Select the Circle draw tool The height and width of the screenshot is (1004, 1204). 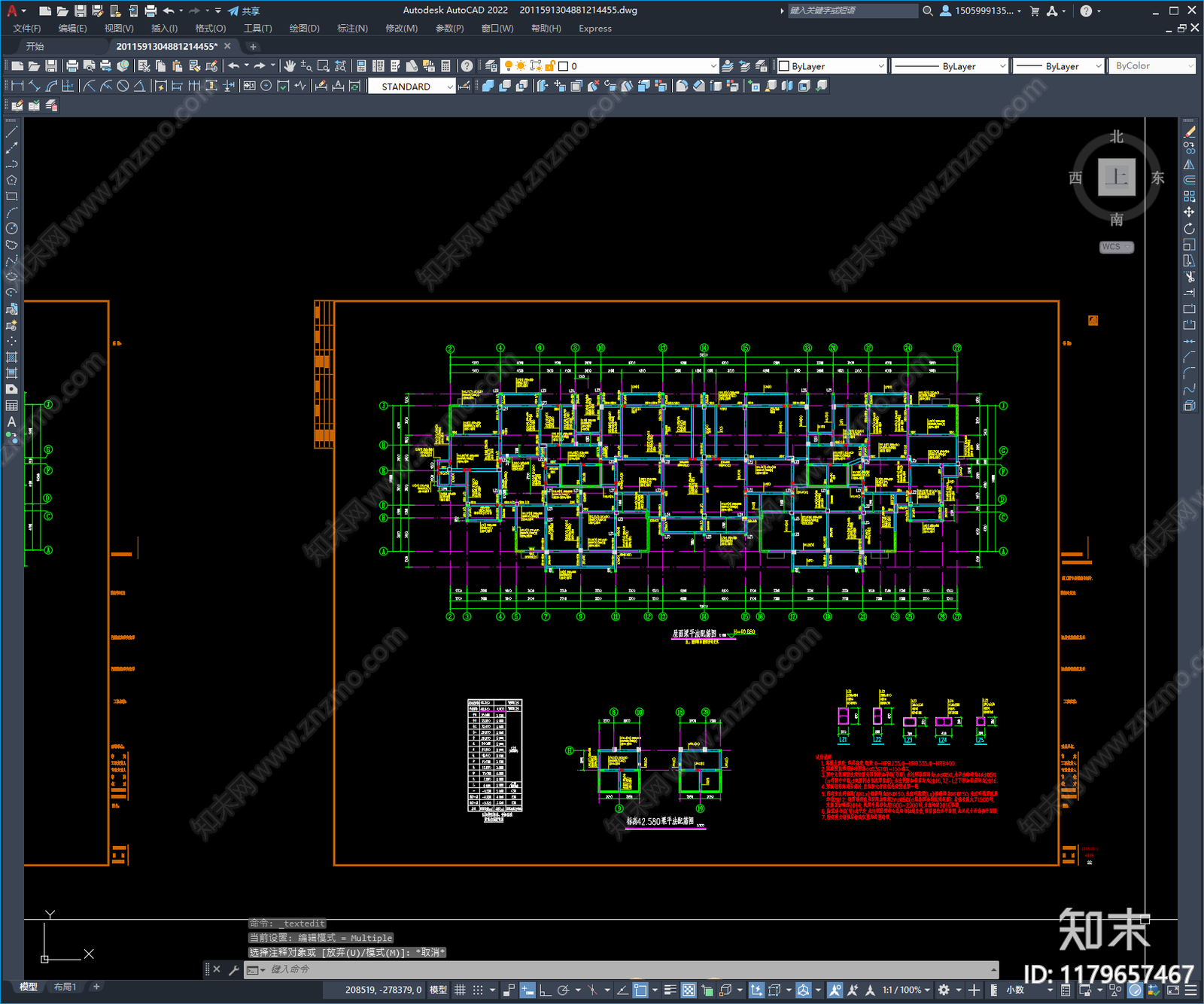(11, 229)
